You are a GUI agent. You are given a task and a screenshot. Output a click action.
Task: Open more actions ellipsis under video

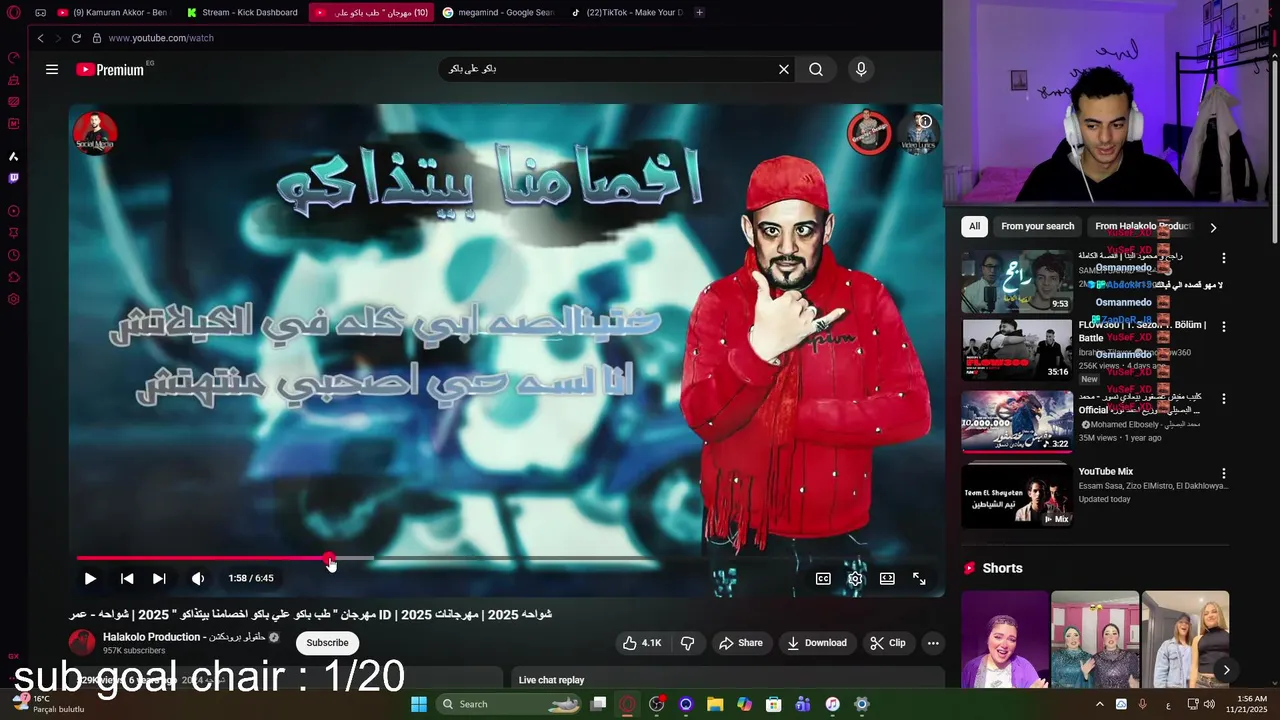pyautogui.click(x=933, y=643)
